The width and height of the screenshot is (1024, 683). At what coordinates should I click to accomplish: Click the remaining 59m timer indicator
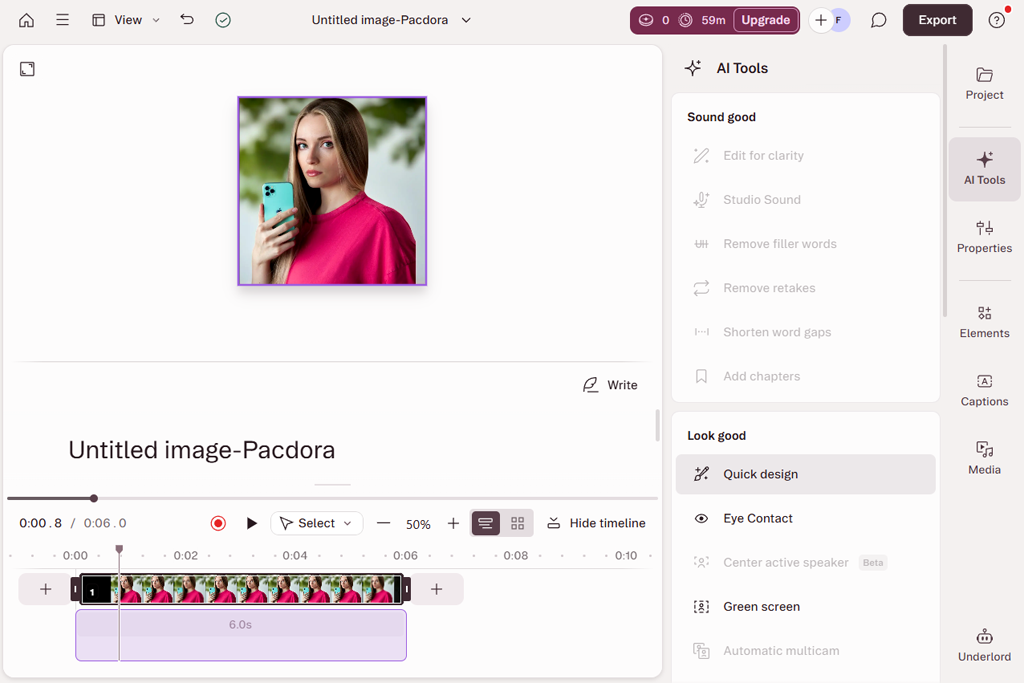(703, 20)
